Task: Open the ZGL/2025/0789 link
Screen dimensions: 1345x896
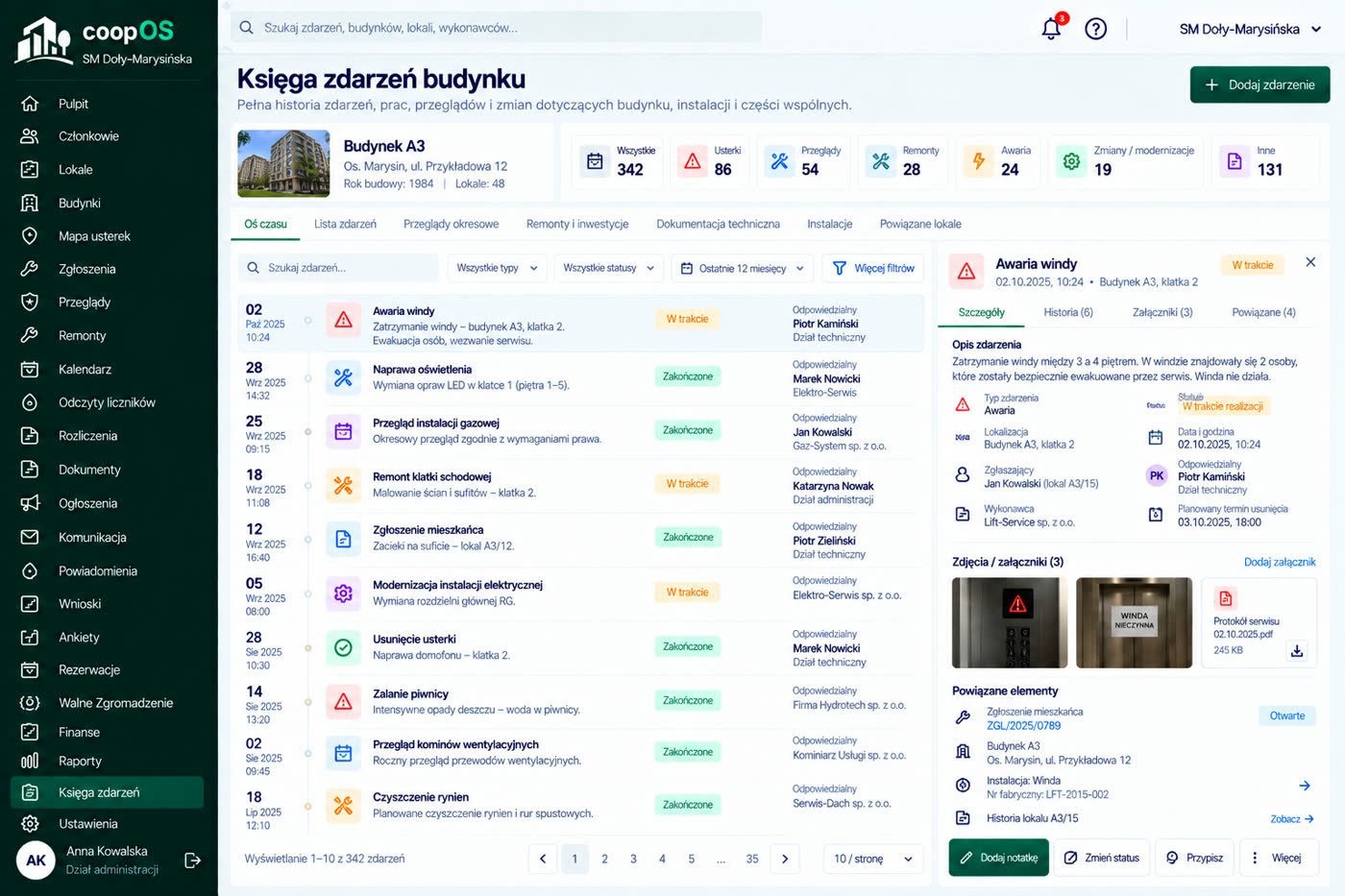Action: coord(1024,726)
